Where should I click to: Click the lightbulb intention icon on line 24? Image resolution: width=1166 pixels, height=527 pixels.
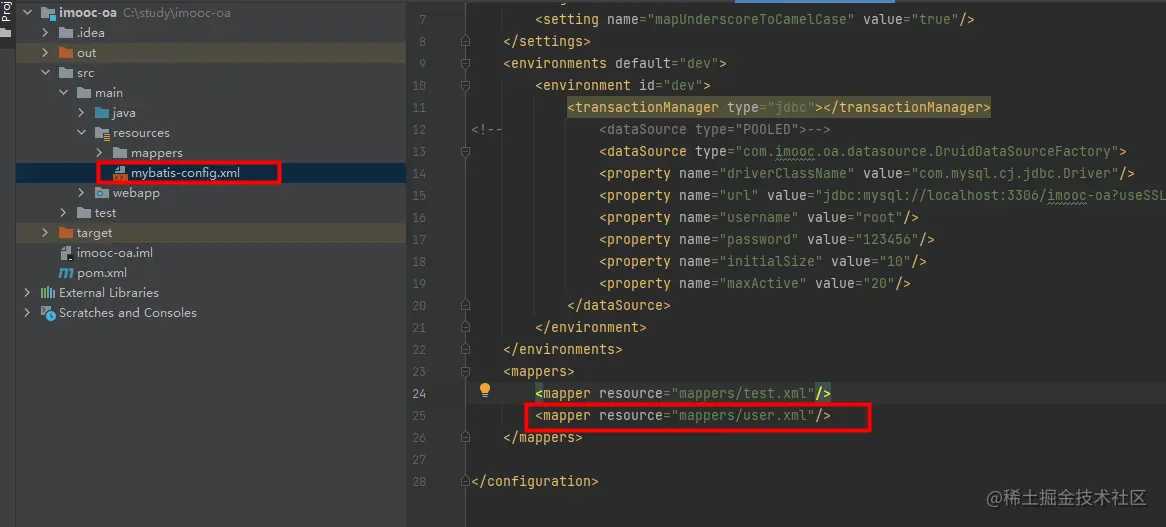click(485, 389)
